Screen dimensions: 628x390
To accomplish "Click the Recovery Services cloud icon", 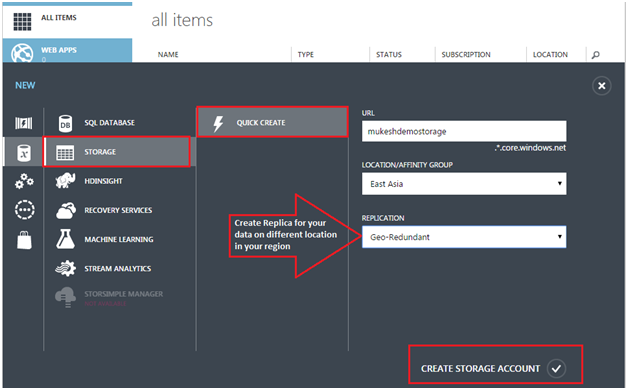I will (66, 210).
